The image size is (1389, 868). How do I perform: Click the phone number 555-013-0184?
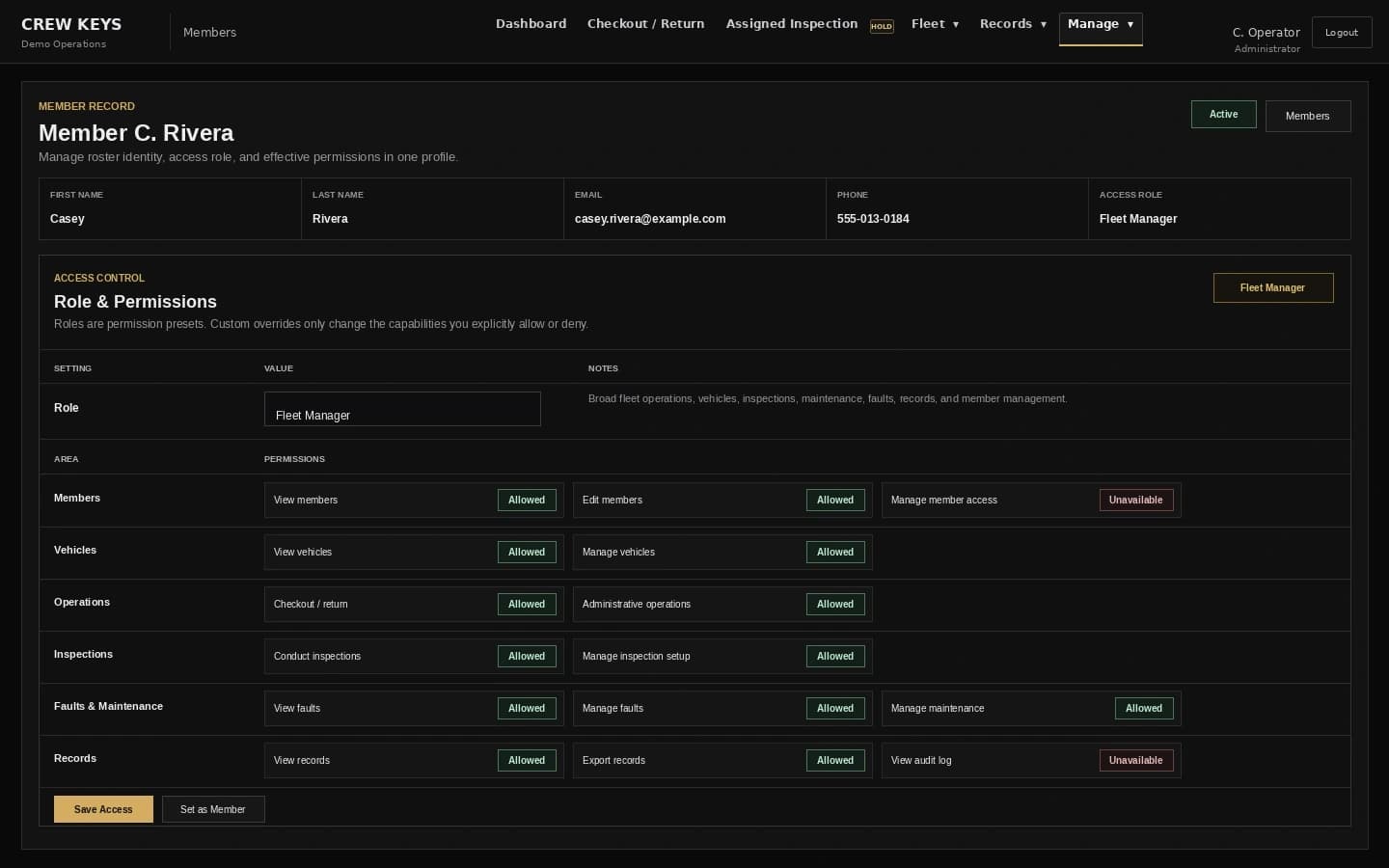tap(873, 219)
